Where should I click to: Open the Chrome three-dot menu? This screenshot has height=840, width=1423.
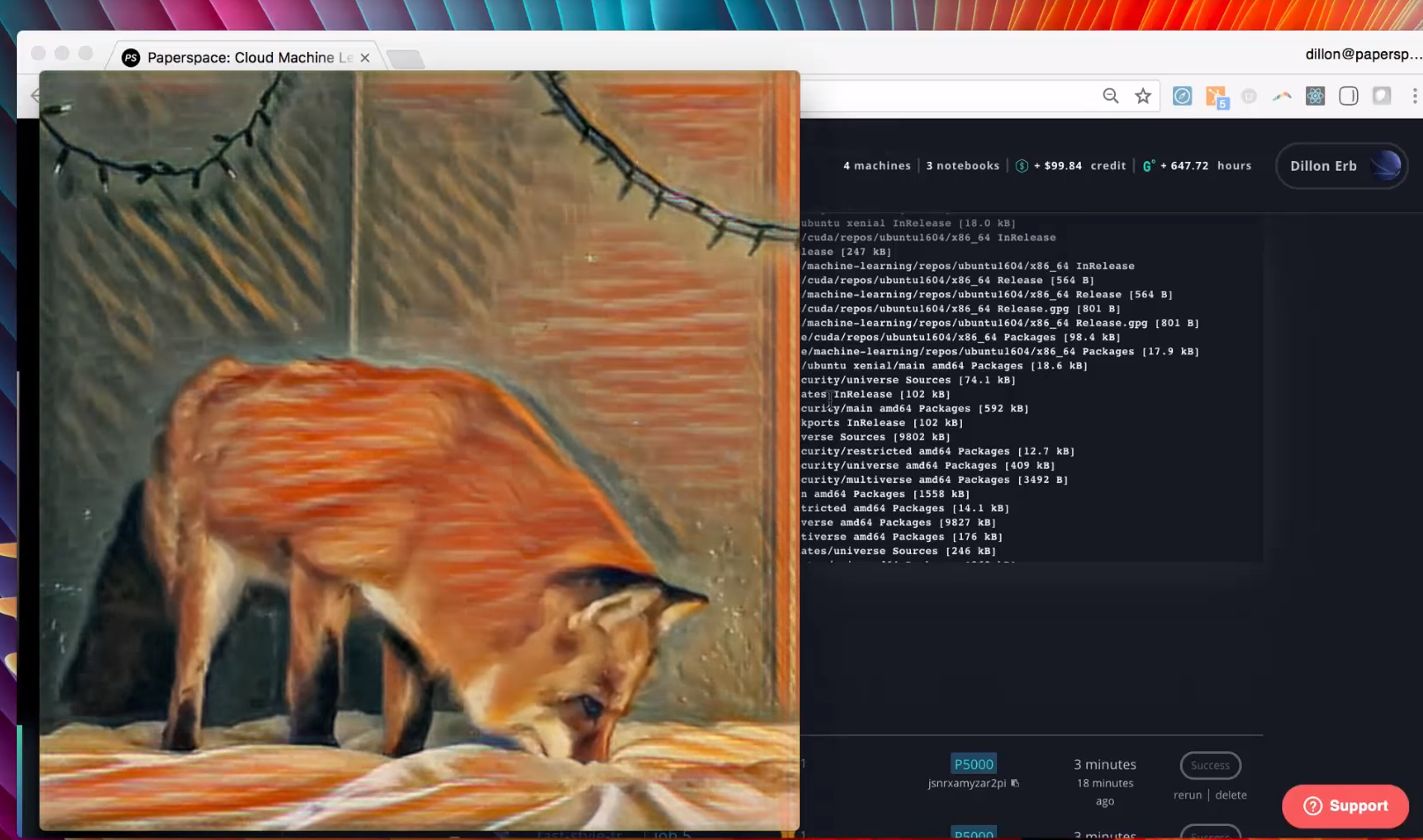(1414, 96)
